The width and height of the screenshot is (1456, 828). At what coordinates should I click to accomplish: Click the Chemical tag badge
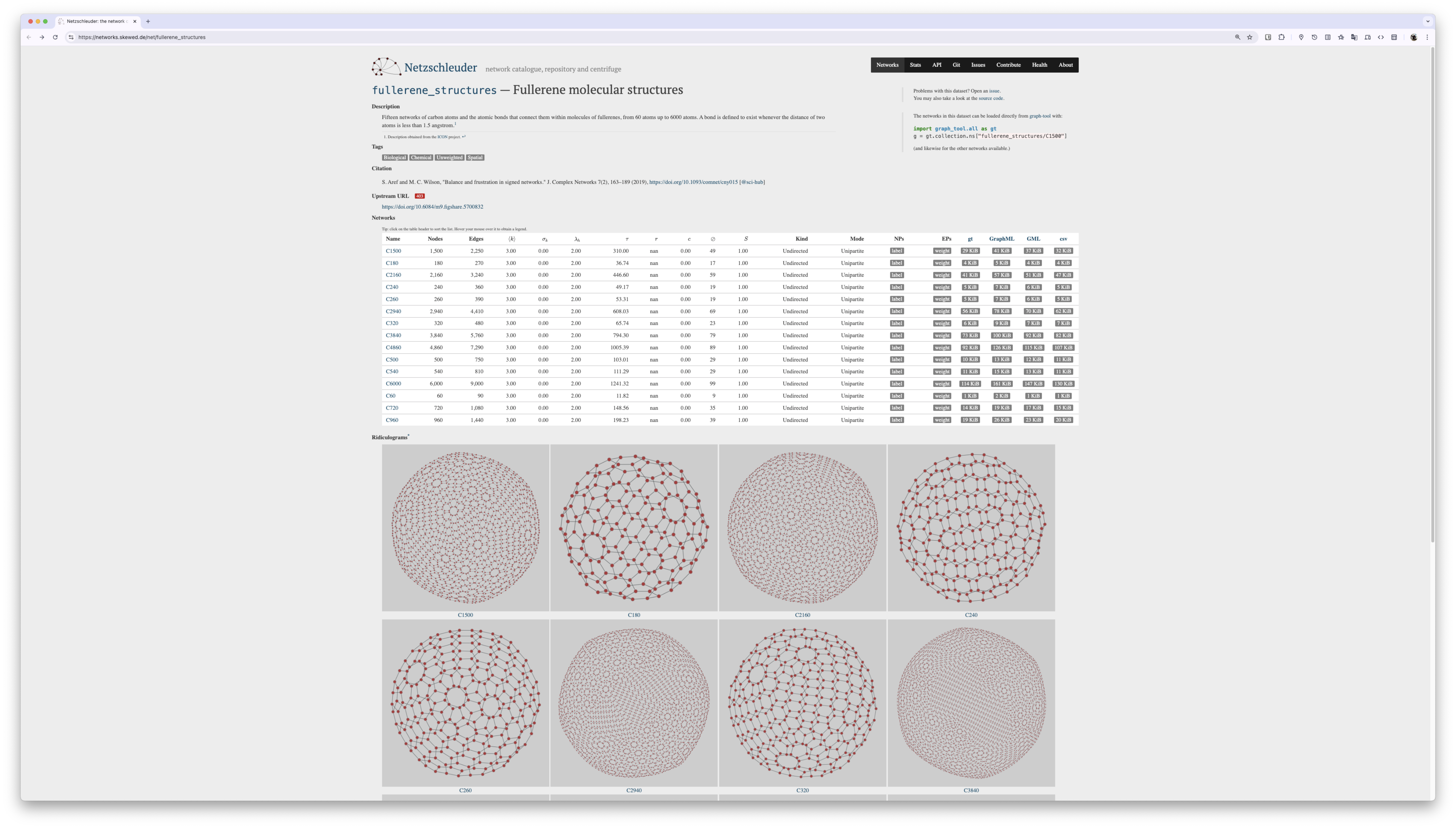(421, 158)
